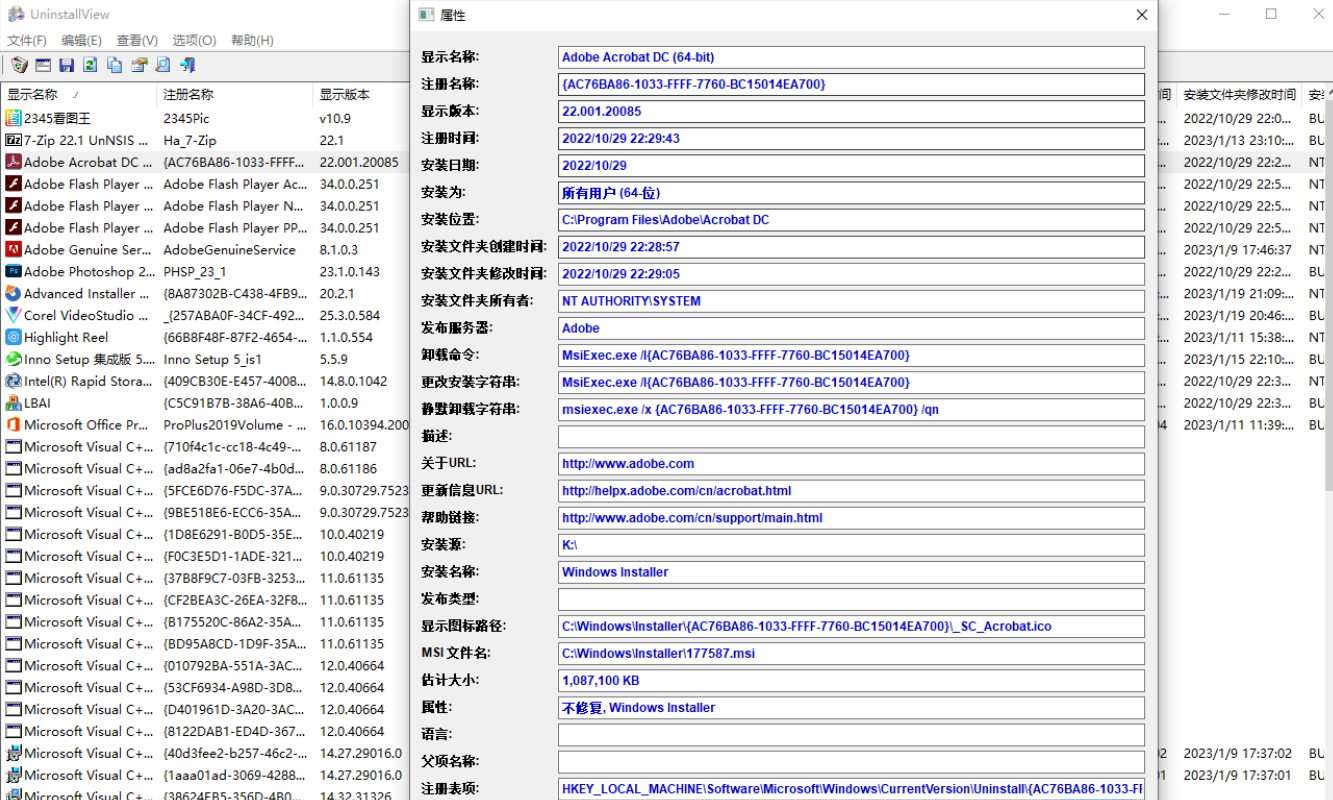Click the Flash Player icon for Adobe Flash Player Ac...
Image resolution: width=1333 pixels, height=800 pixels.
coord(14,184)
